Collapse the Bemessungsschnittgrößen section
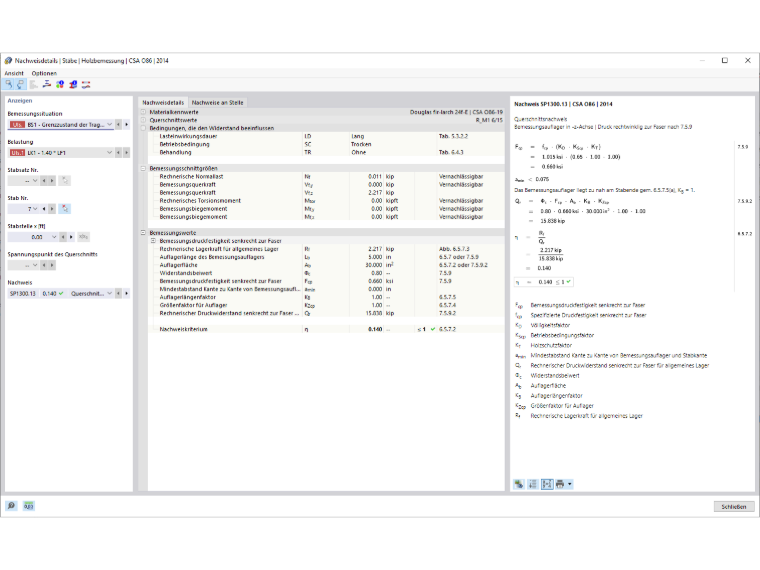760x570 pixels. point(143,168)
